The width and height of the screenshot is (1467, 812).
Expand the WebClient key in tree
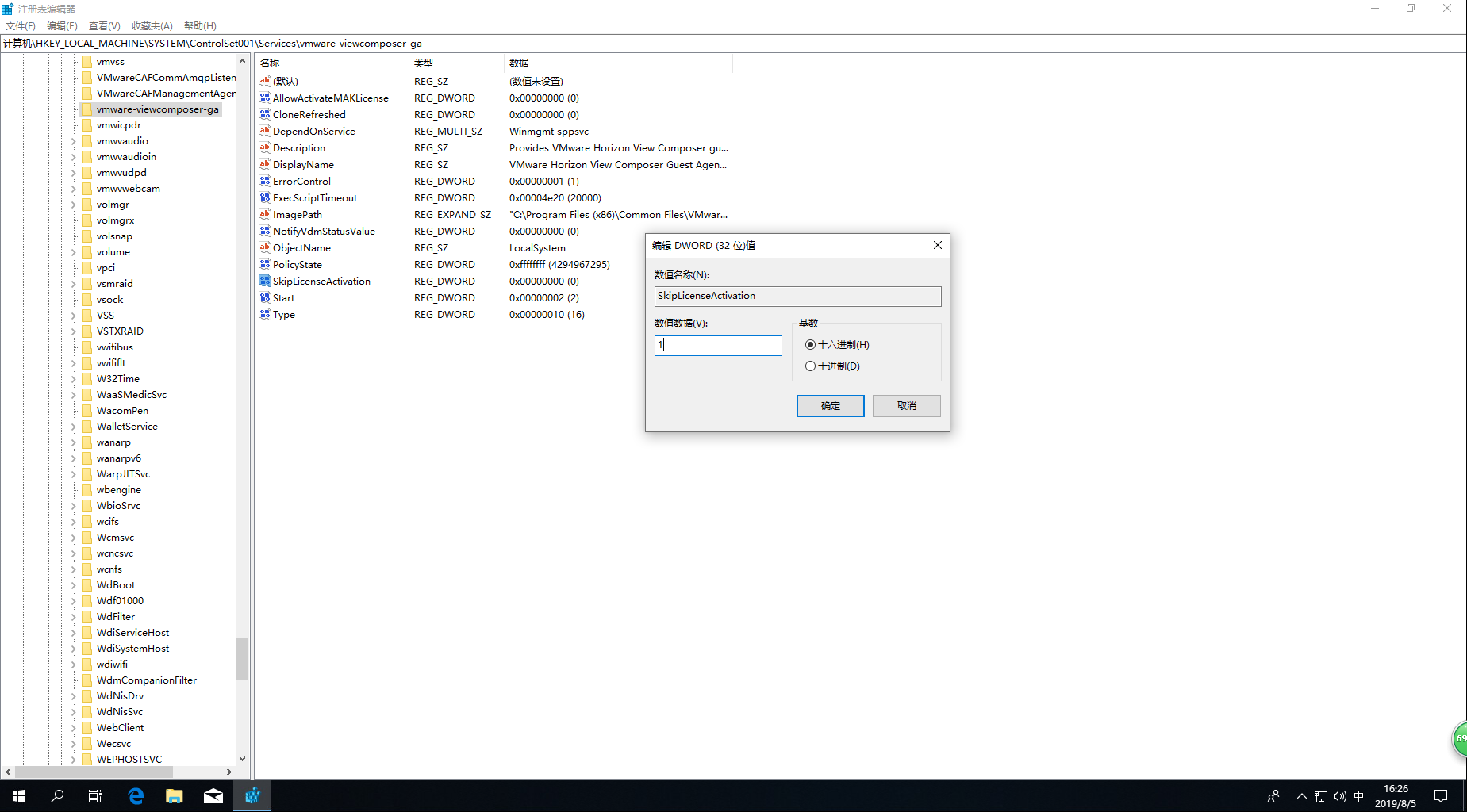coord(74,728)
